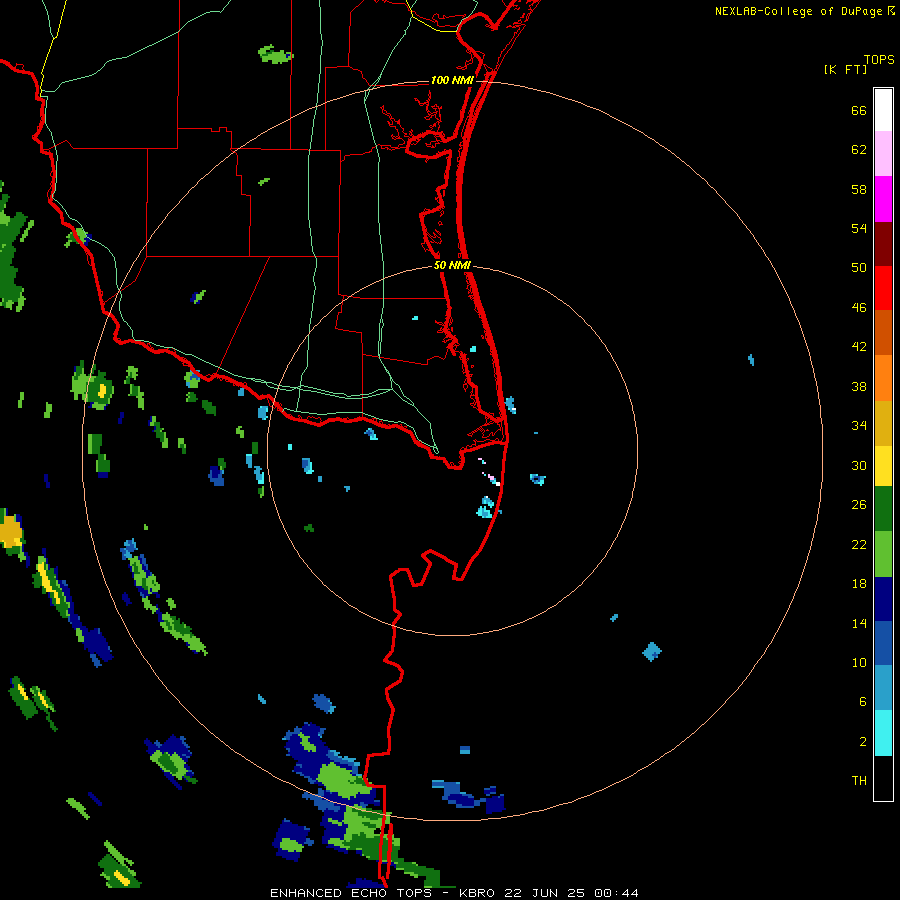Click the legend value 38
This screenshot has height=900, width=900.
tap(859, 387)
